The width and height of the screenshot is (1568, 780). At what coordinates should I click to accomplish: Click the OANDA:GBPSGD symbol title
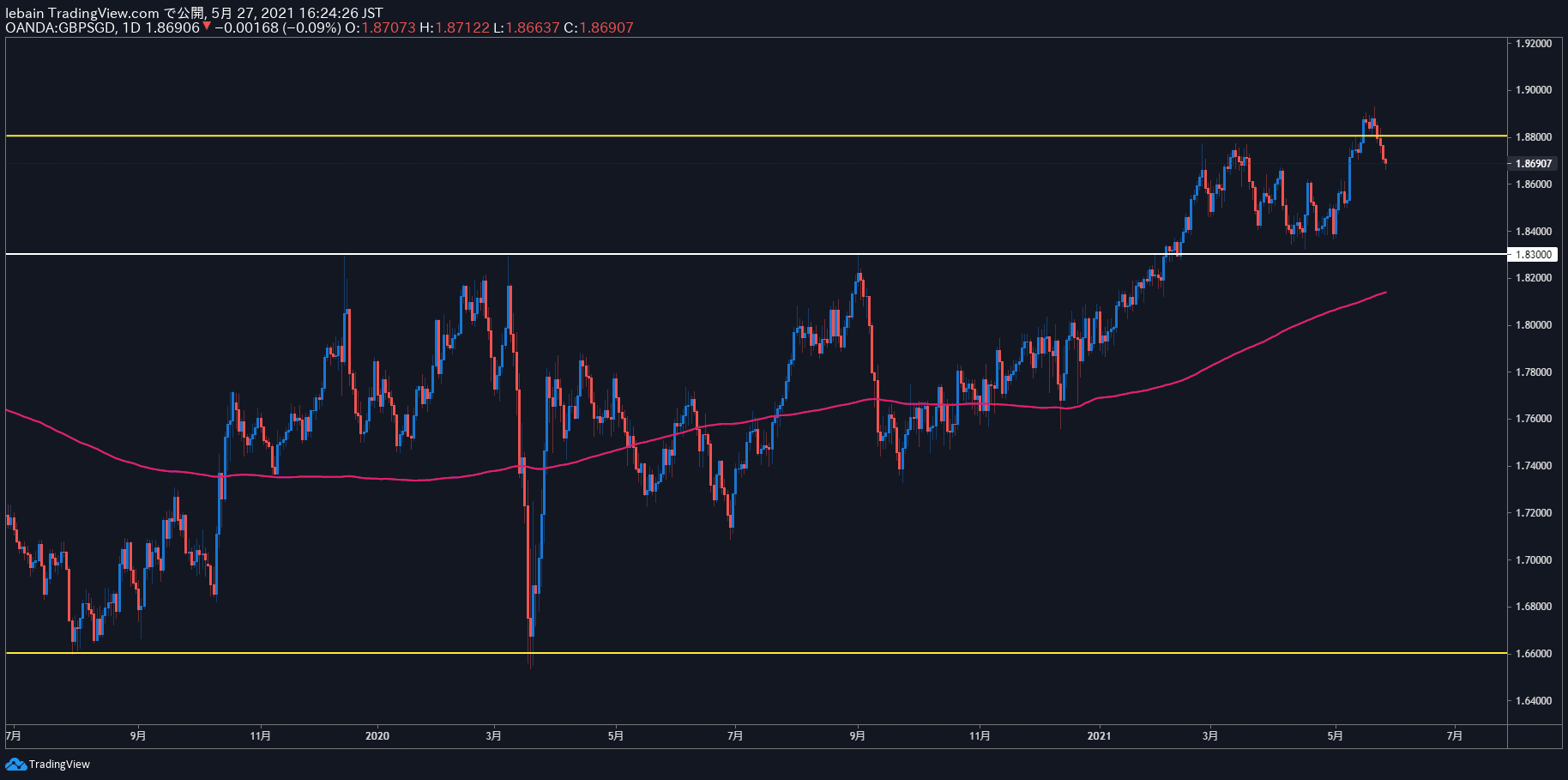point(60,27)
